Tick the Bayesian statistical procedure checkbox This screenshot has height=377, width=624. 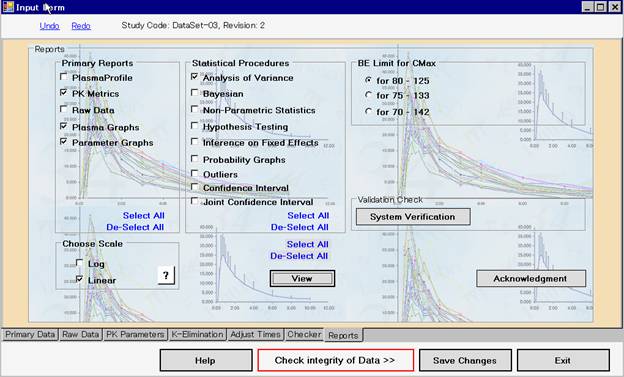click(x=195, y=93)
